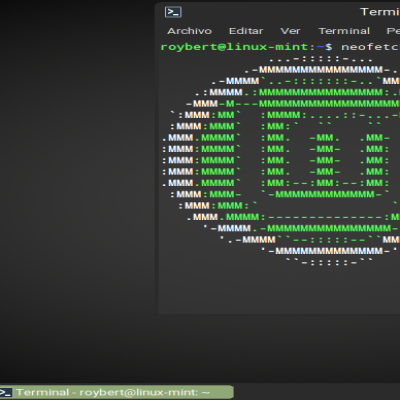Select the Terminal - roybert@linux-mint taskbar button
This screenshot has width=400, height=400.
[x=117, y=392]
